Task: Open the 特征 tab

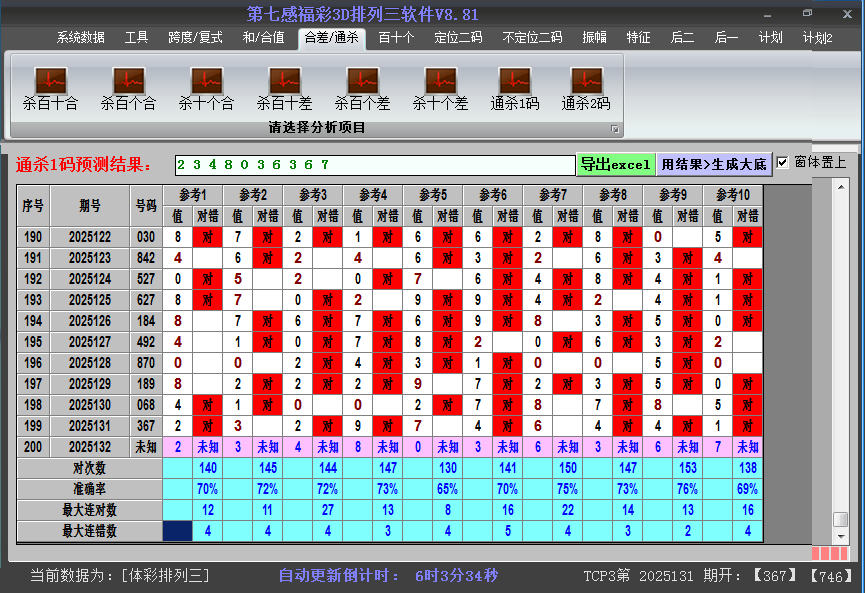Action: point(638,38)
